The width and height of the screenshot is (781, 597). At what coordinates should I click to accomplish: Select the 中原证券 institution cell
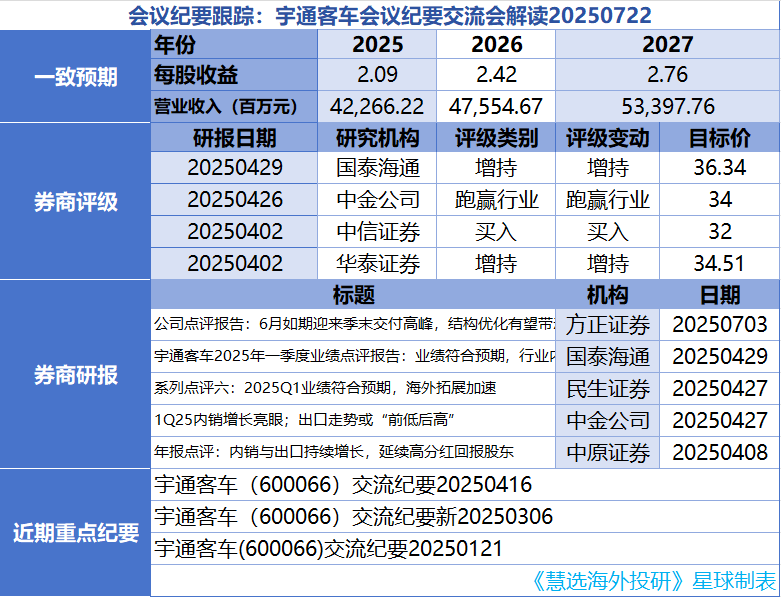(608, 453)
